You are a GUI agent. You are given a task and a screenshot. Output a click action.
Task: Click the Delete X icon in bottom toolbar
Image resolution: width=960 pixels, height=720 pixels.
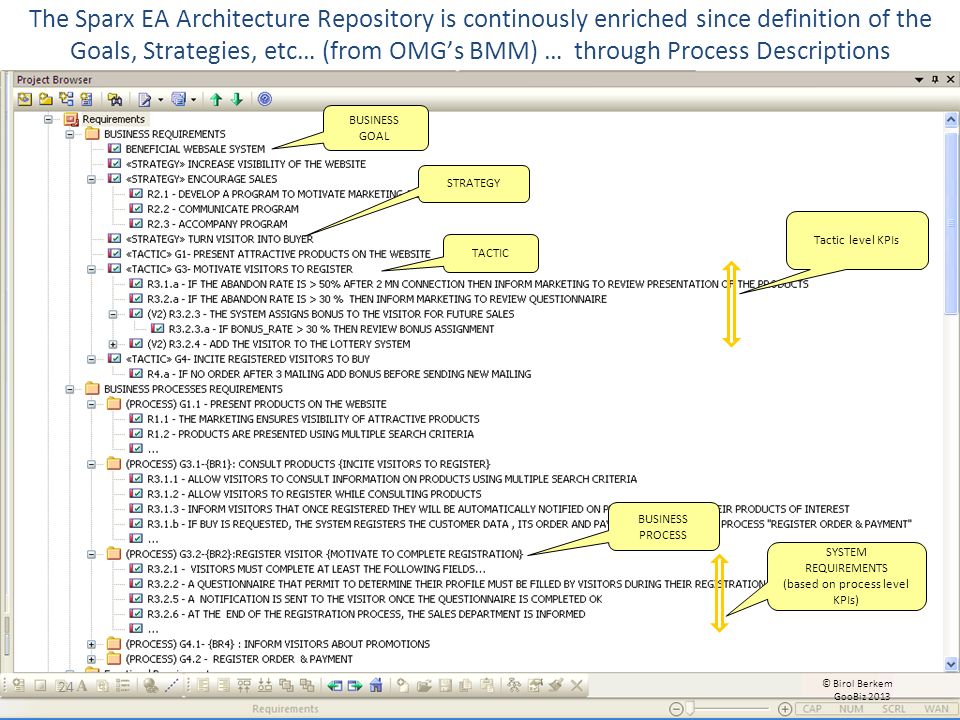click(x=577, y=686)
